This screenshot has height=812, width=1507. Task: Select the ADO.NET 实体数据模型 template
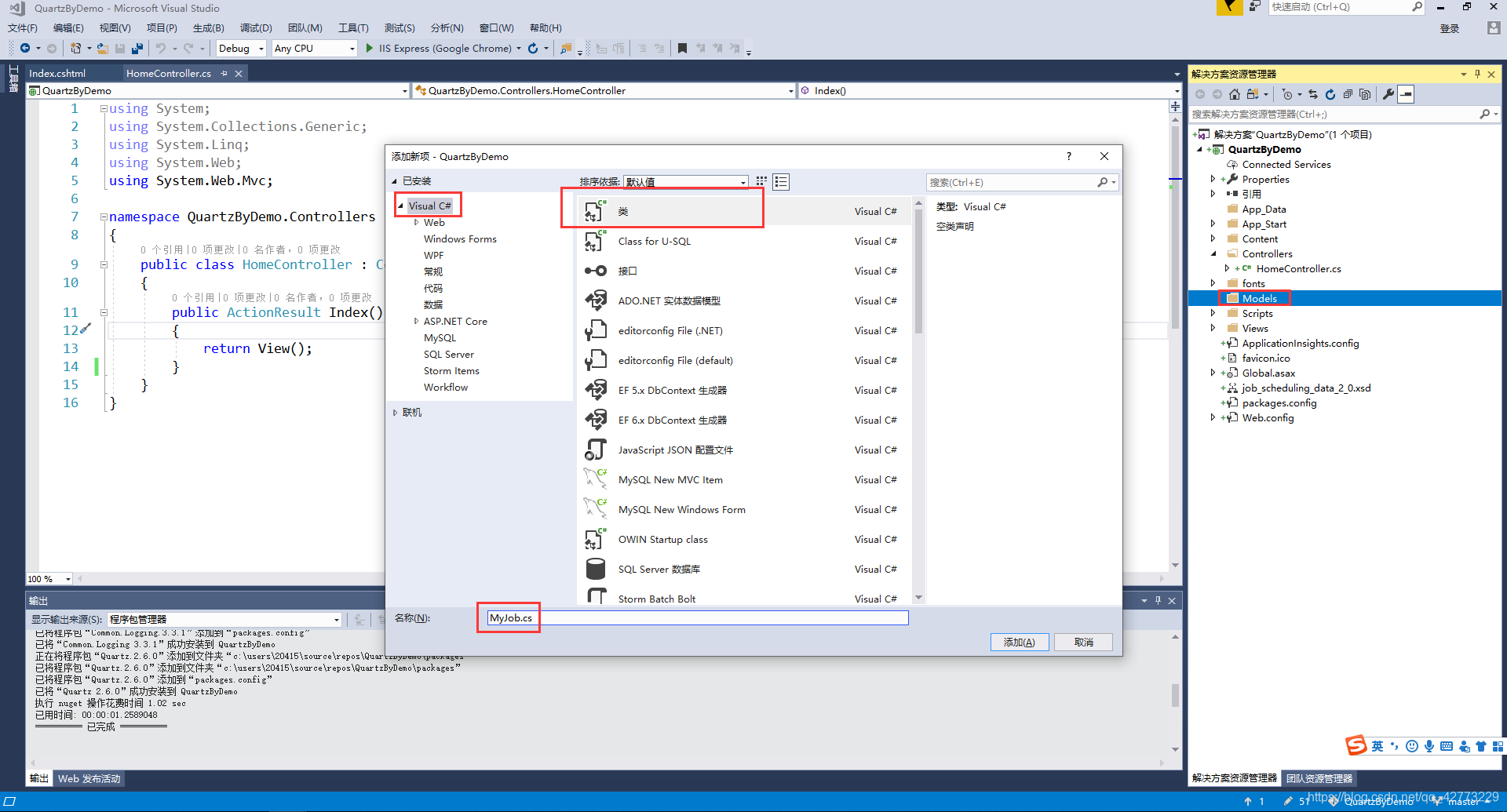coord(745,300)
